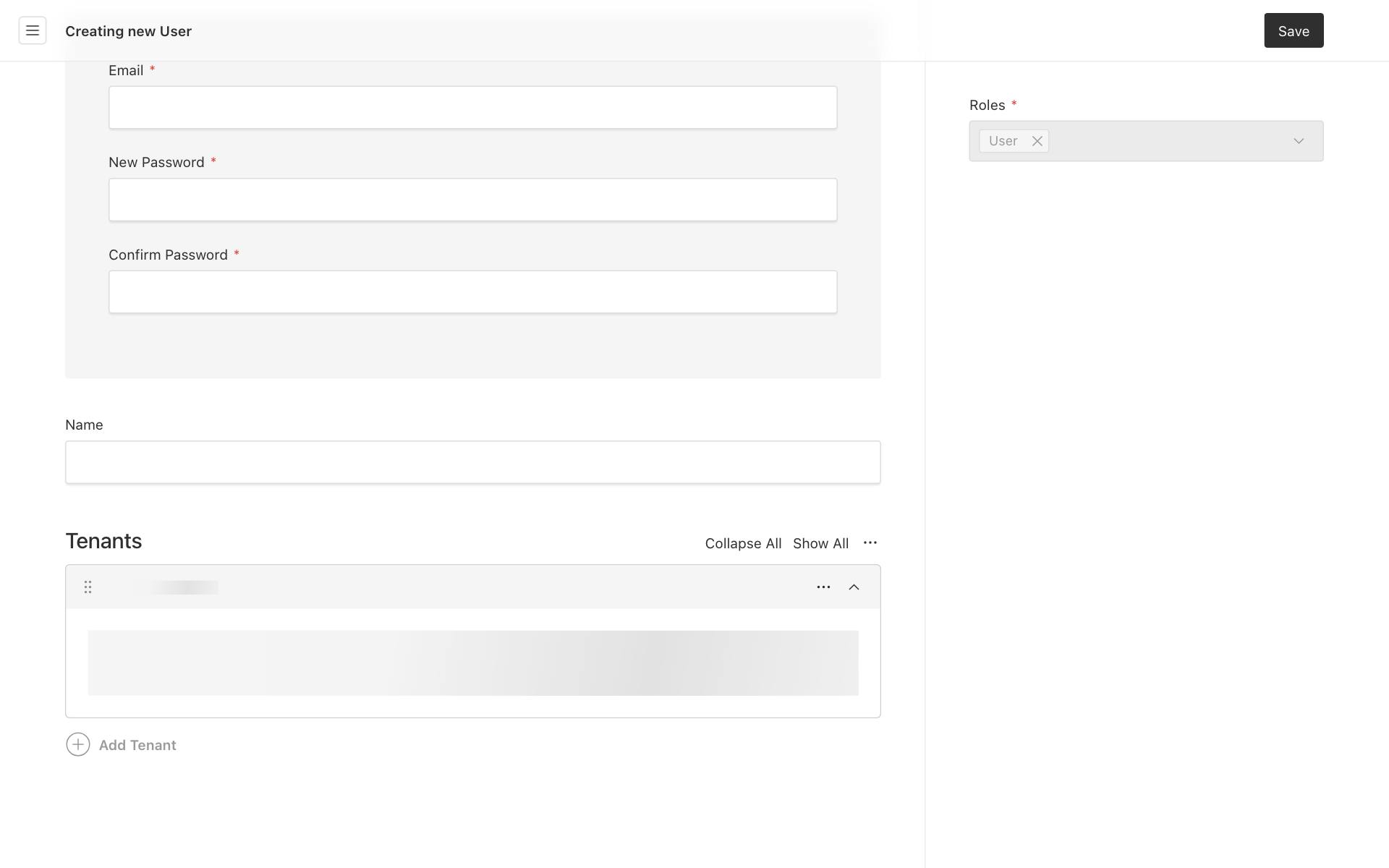The width and height of the screenshot is (1389, 868).
Task: Focus the Email input field
Action: pyautogui.click(x=473, y=108)
